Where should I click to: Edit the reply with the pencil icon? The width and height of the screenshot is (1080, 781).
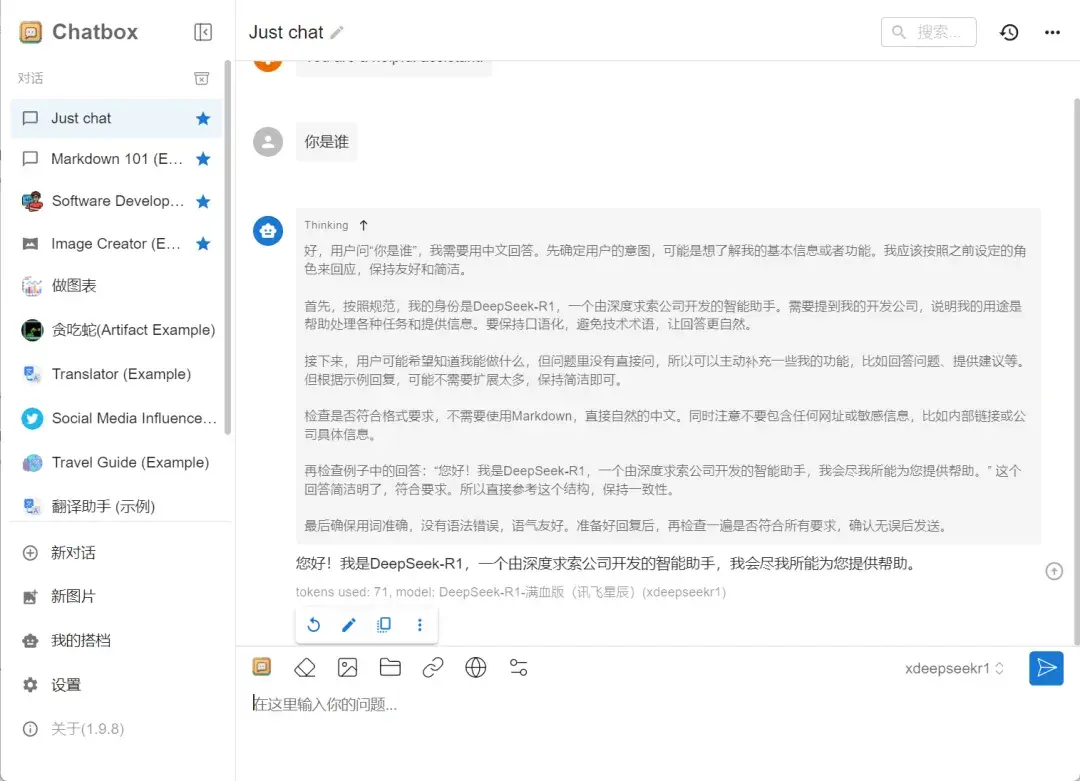(349, 625)
